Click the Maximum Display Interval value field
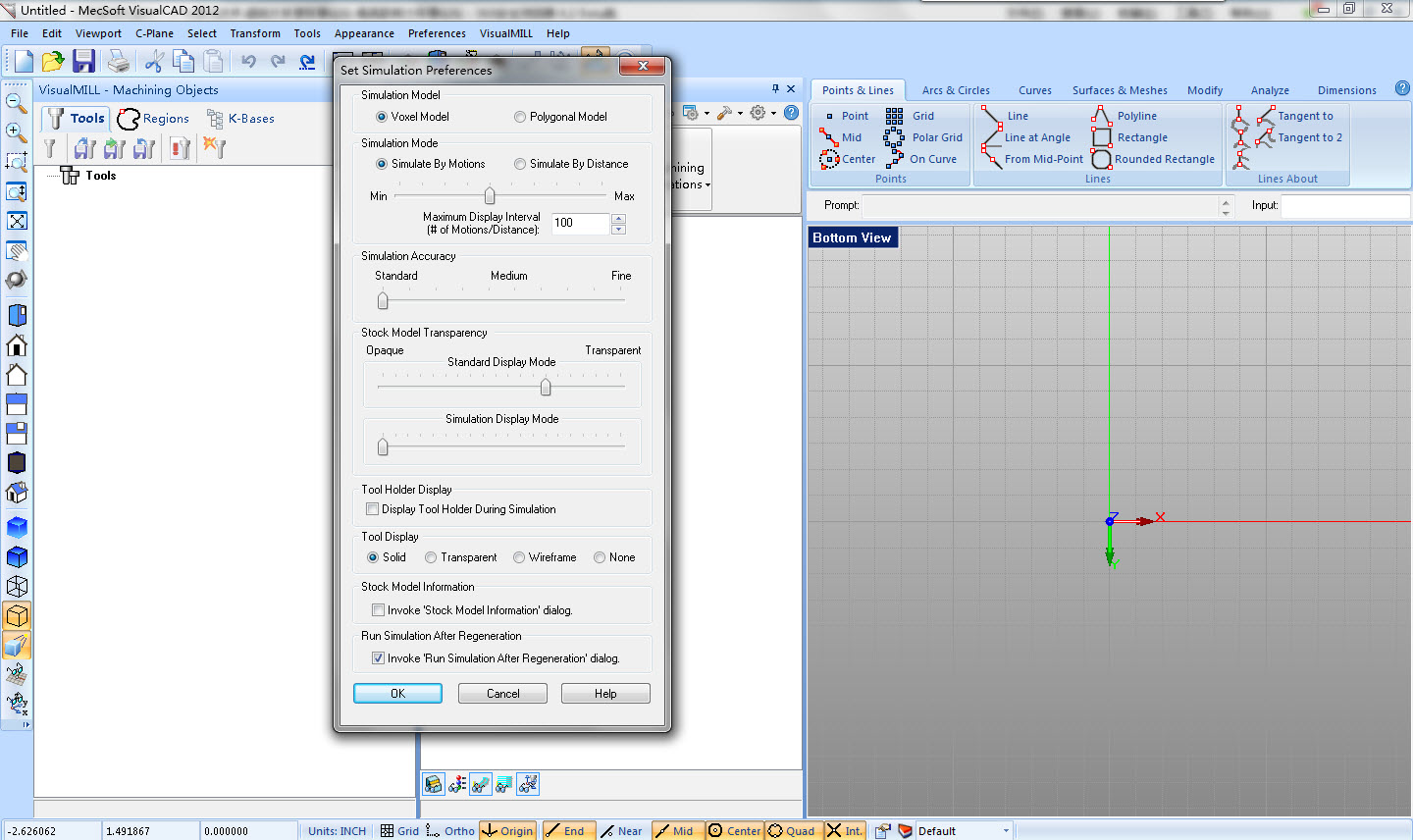 pyautogui.click(x=581, y=223)
